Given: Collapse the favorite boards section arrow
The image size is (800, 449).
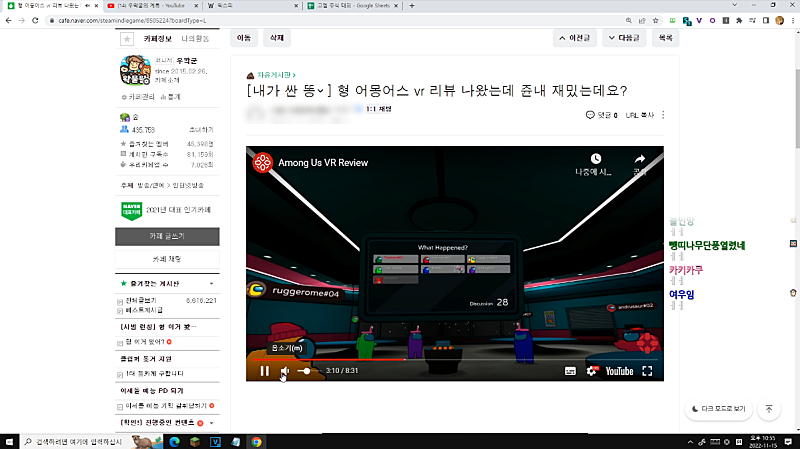Looking at the screenshot, I should 212,284.
